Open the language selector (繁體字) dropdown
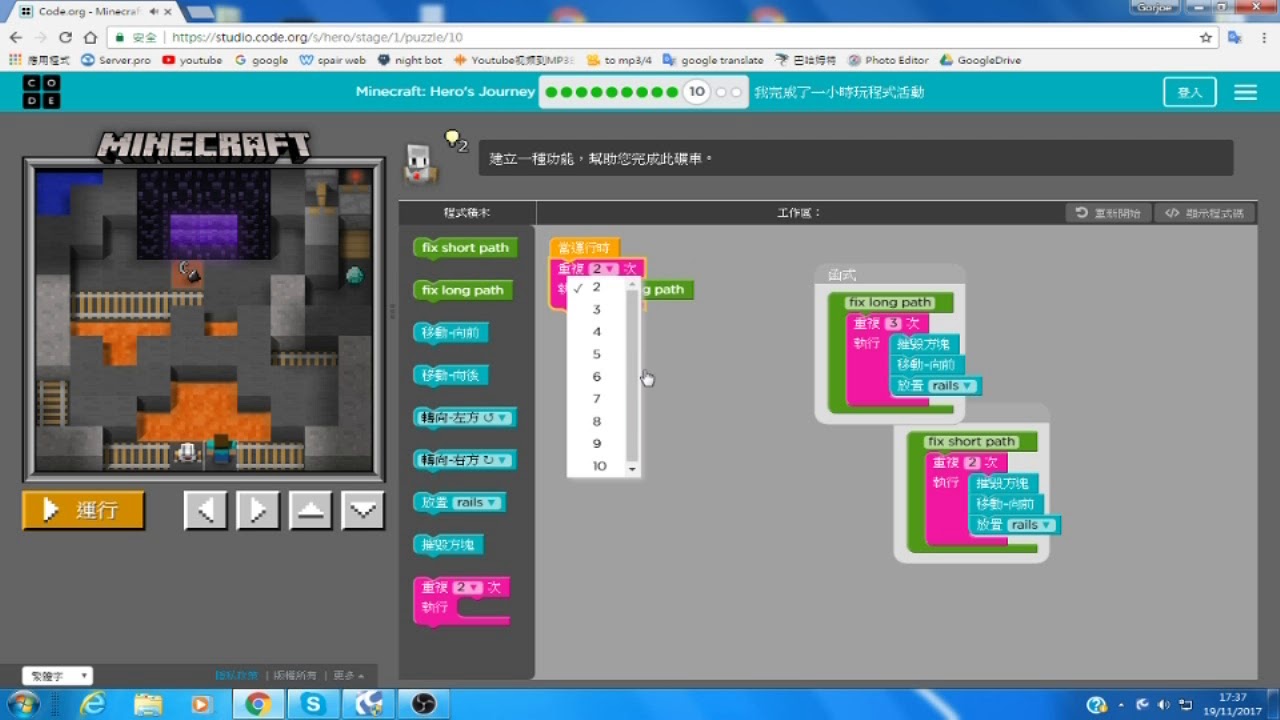Screen dimensions: 1280x720 (57, 676)
